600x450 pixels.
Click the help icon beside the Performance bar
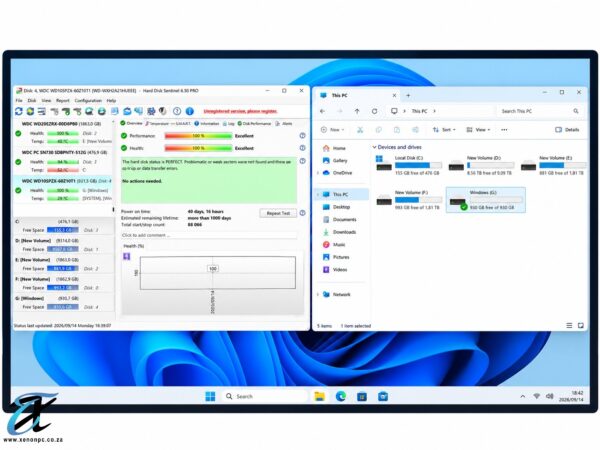(302, 136)
